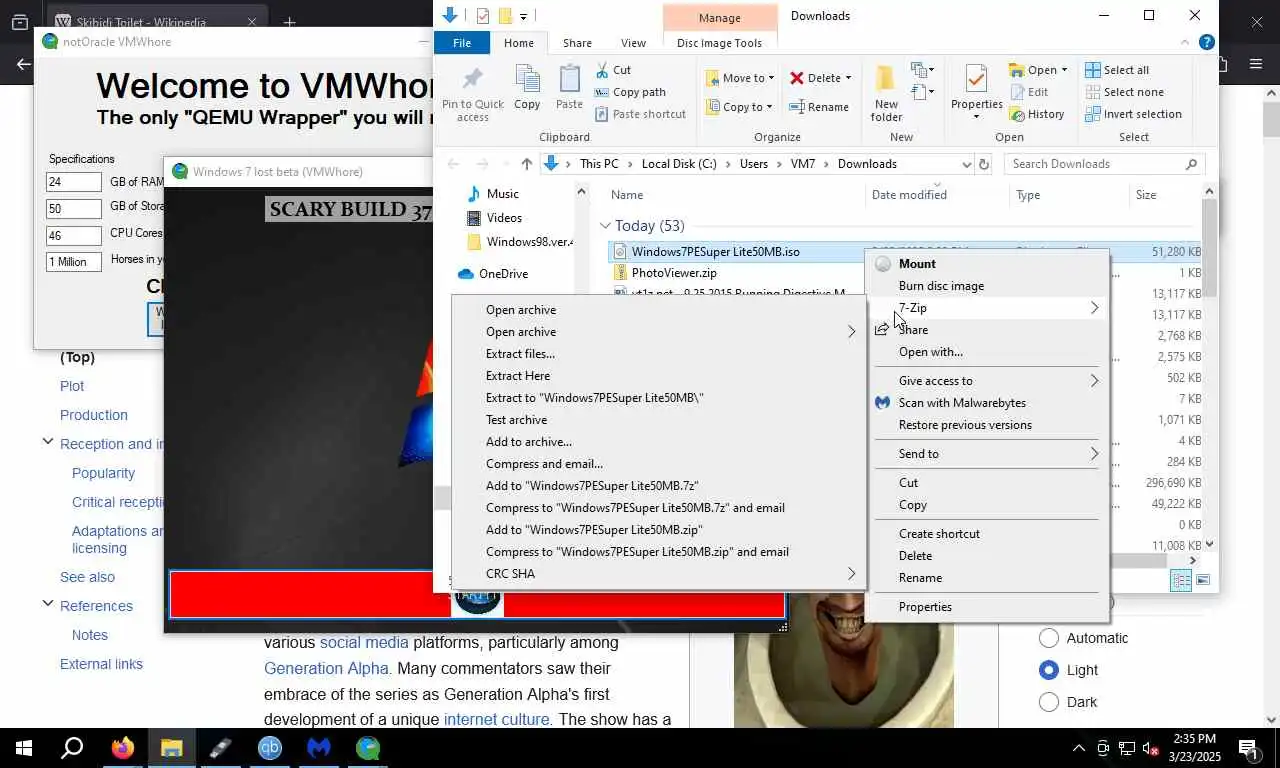This screenshot has height=768, width=1280.
Task: Click History in the Open group
Action: (1036, 114)
